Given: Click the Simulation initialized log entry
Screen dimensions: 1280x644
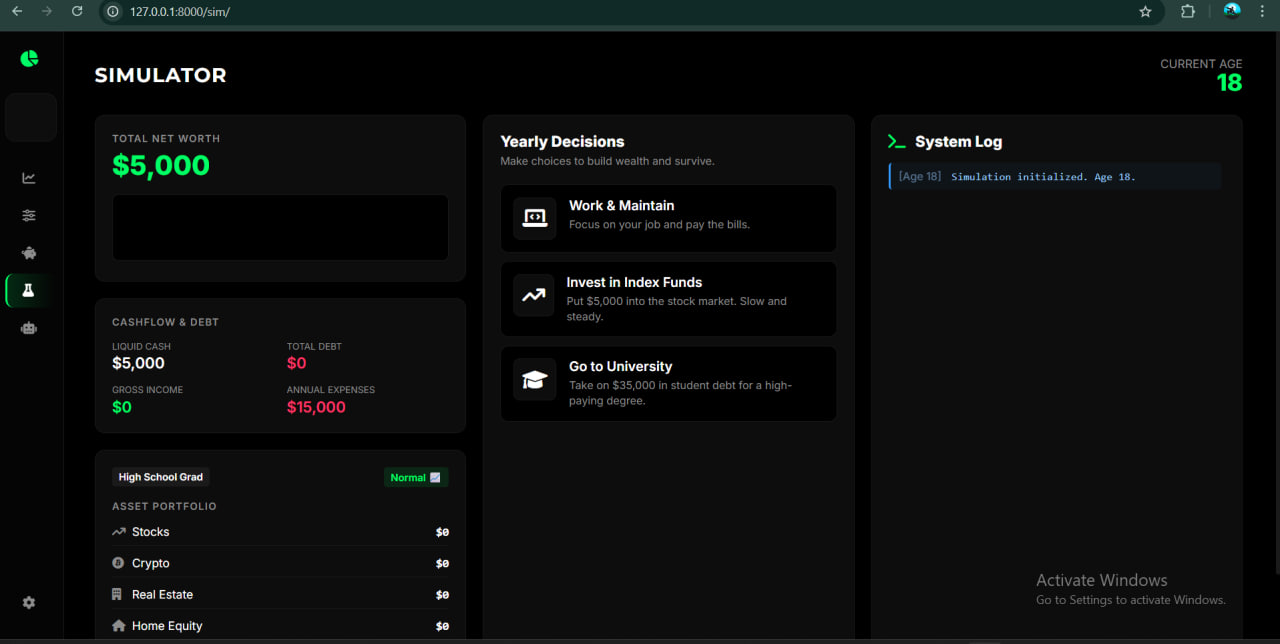Looking at the screenshot, I should (x=1055, y=176).
